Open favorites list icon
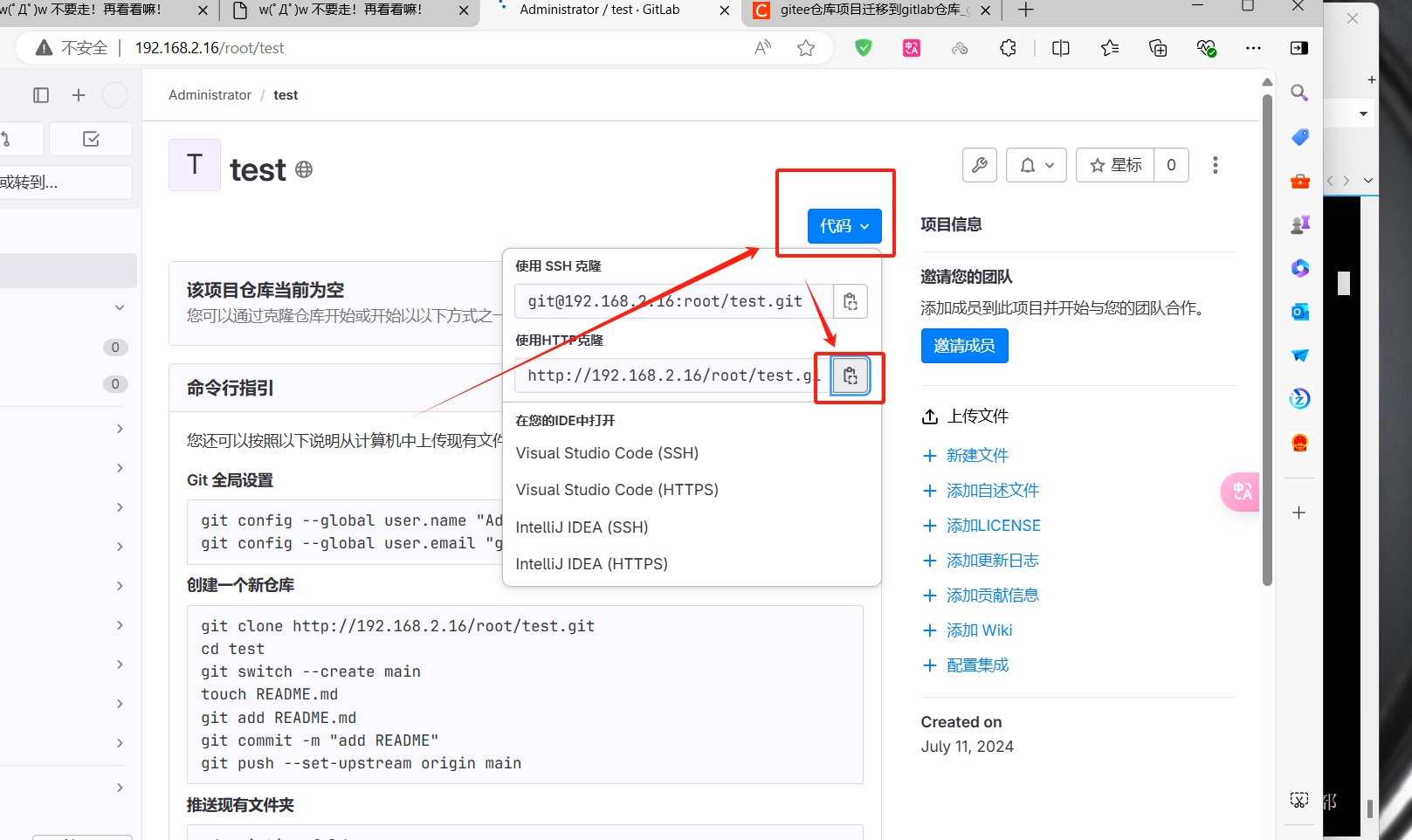The image size is (1412, 840). tap(1110, 48)
